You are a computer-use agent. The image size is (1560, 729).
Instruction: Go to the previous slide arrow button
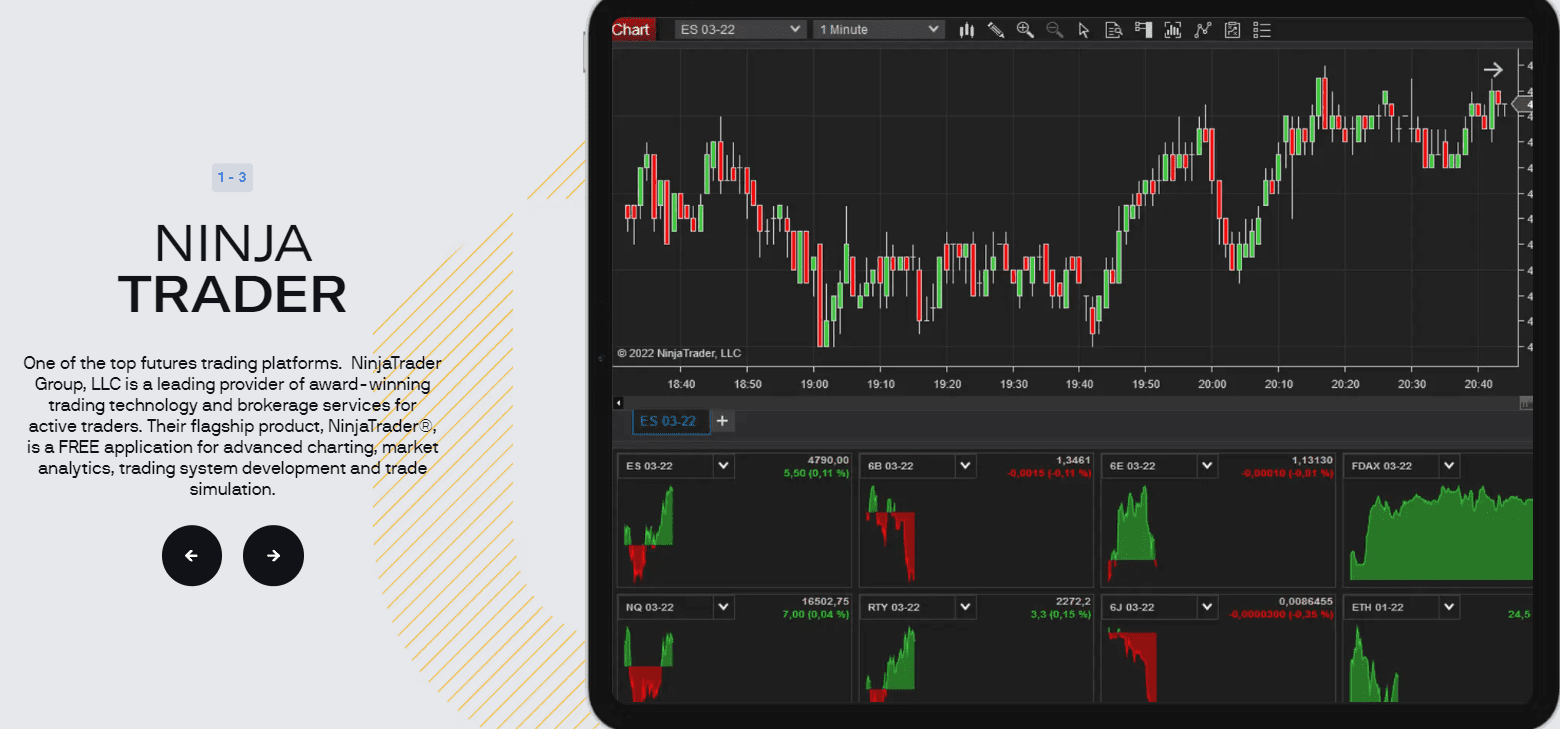click(x=192, y=555)
